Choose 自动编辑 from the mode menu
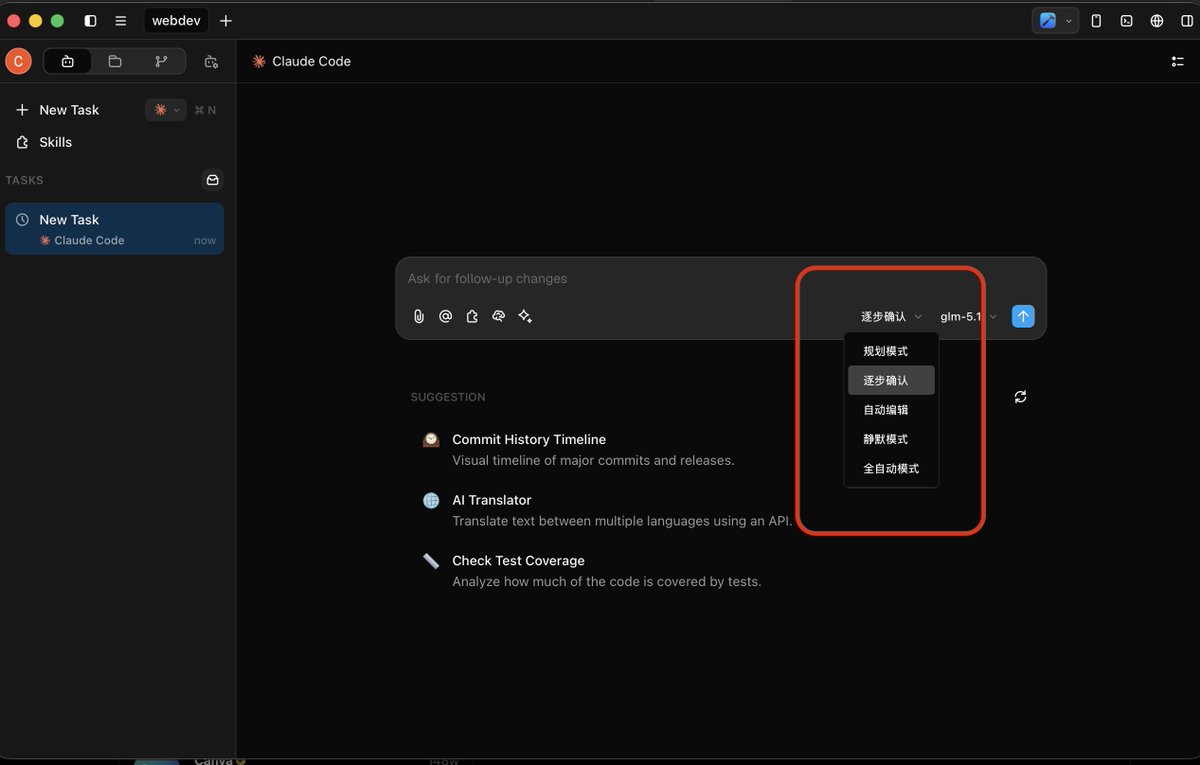This screenshot has height=765, width=1200. [x=891, y=410]
